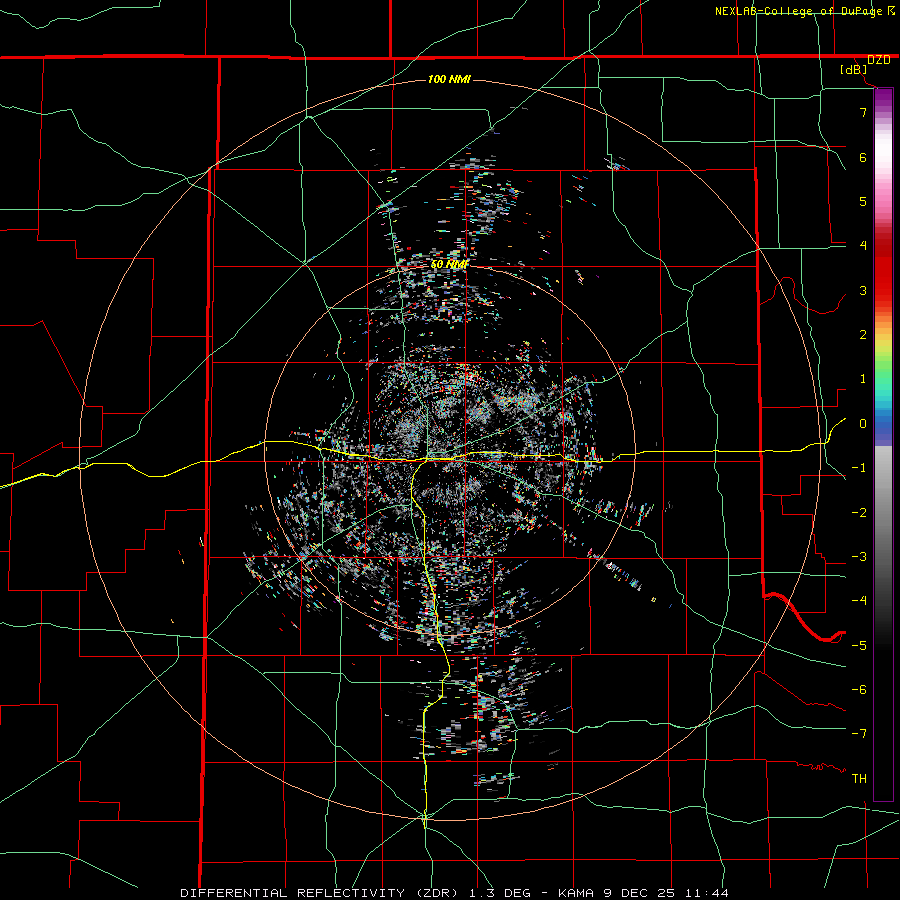The height and width of the screenshot is (900, 900).
Task: Click the "100 NMI" range ring label
Action: (449, 79)
